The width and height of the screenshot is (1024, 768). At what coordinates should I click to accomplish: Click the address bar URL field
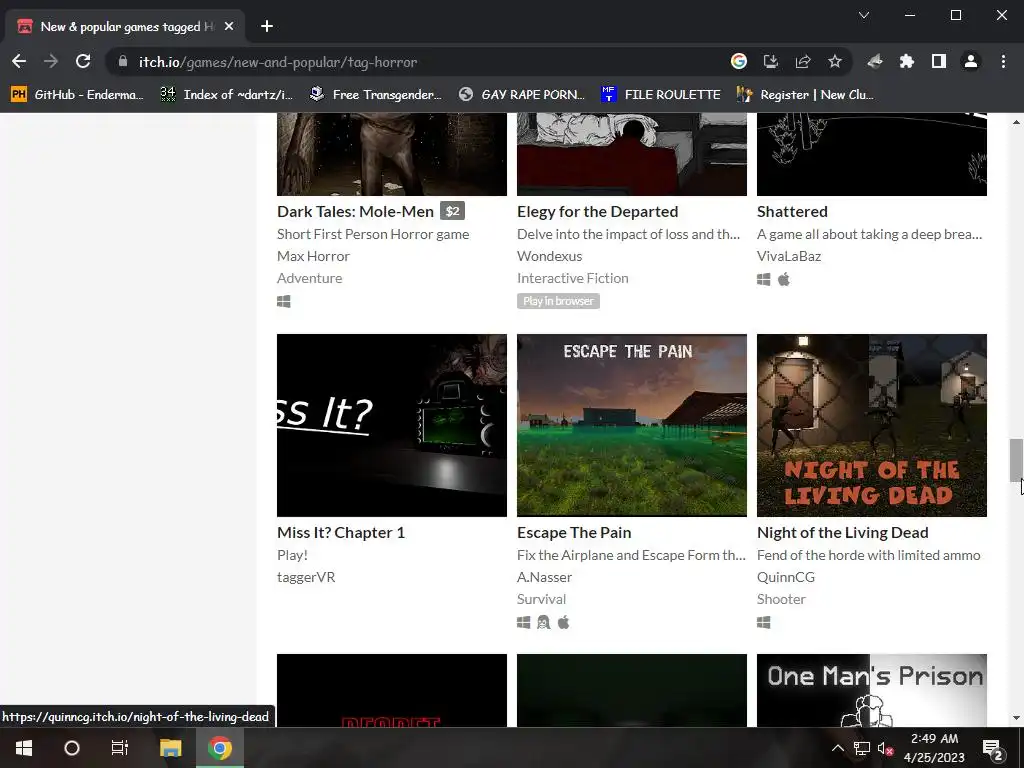pos(418,62)
